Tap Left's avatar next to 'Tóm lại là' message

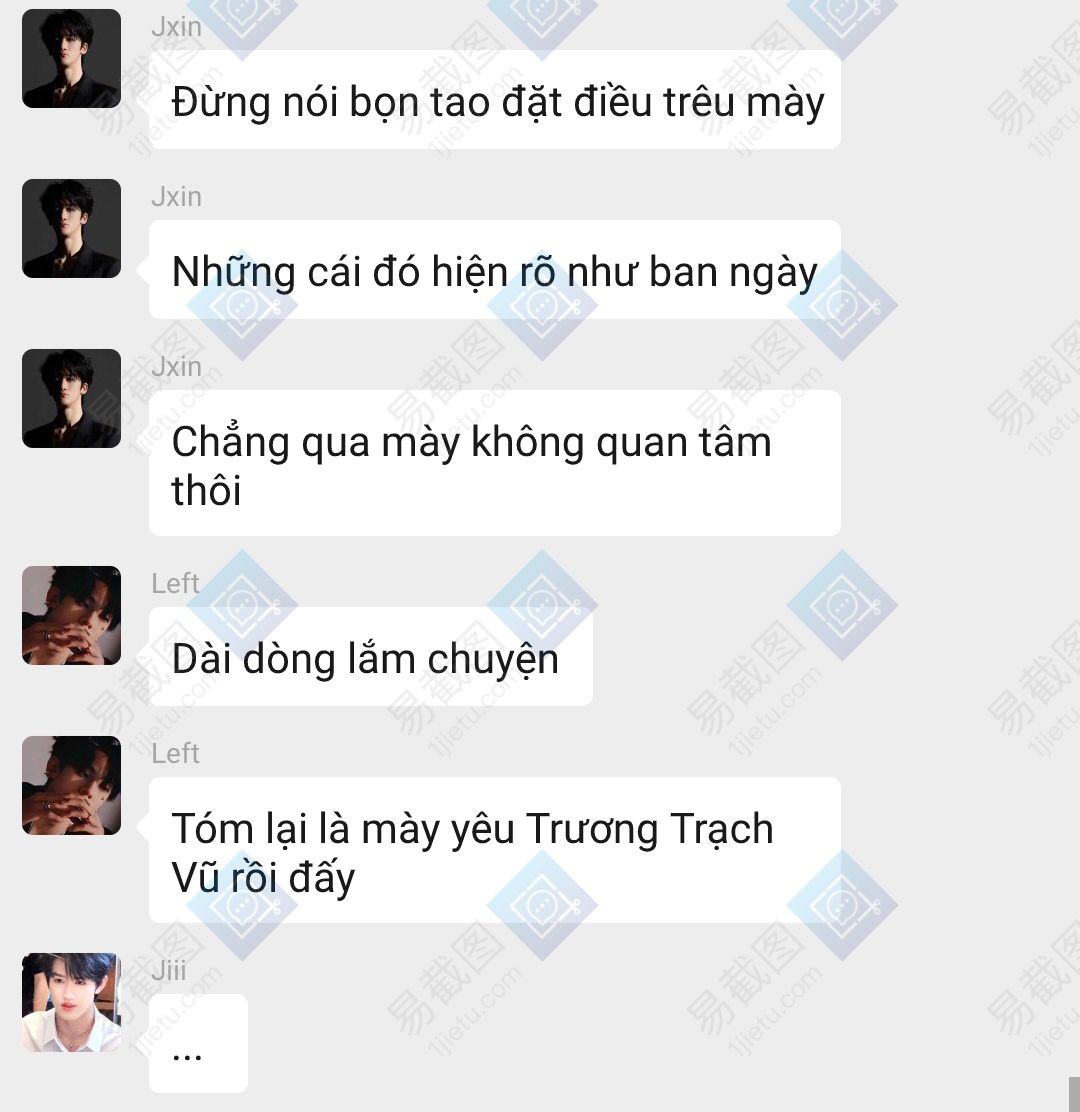tap(72, 786)
